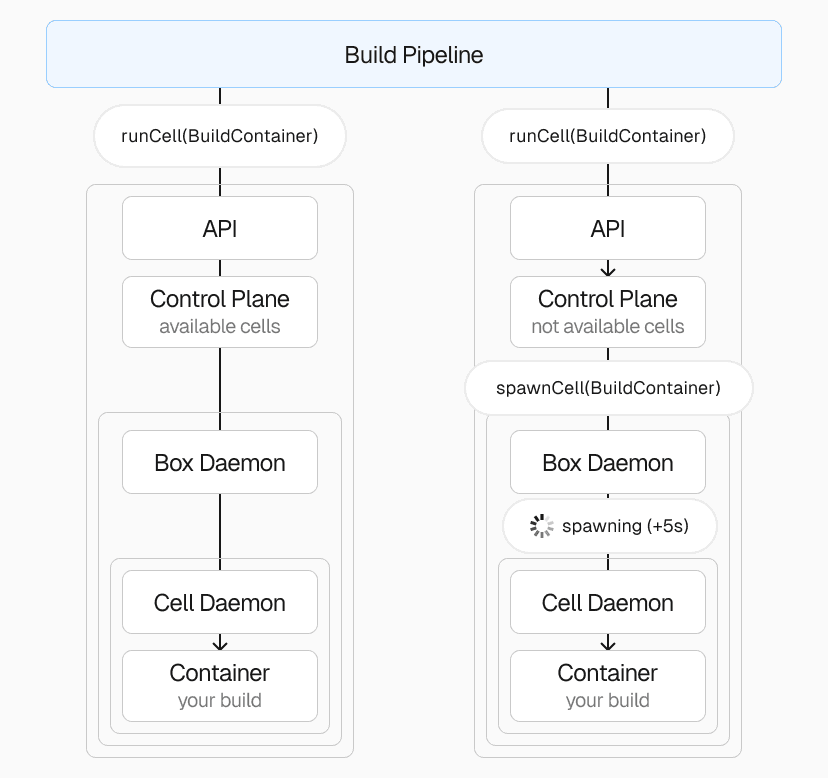Screen dimensions: 828x778
Task: Click the line connecting left Control Plane to Box Daemon
Action: [220, 380]
